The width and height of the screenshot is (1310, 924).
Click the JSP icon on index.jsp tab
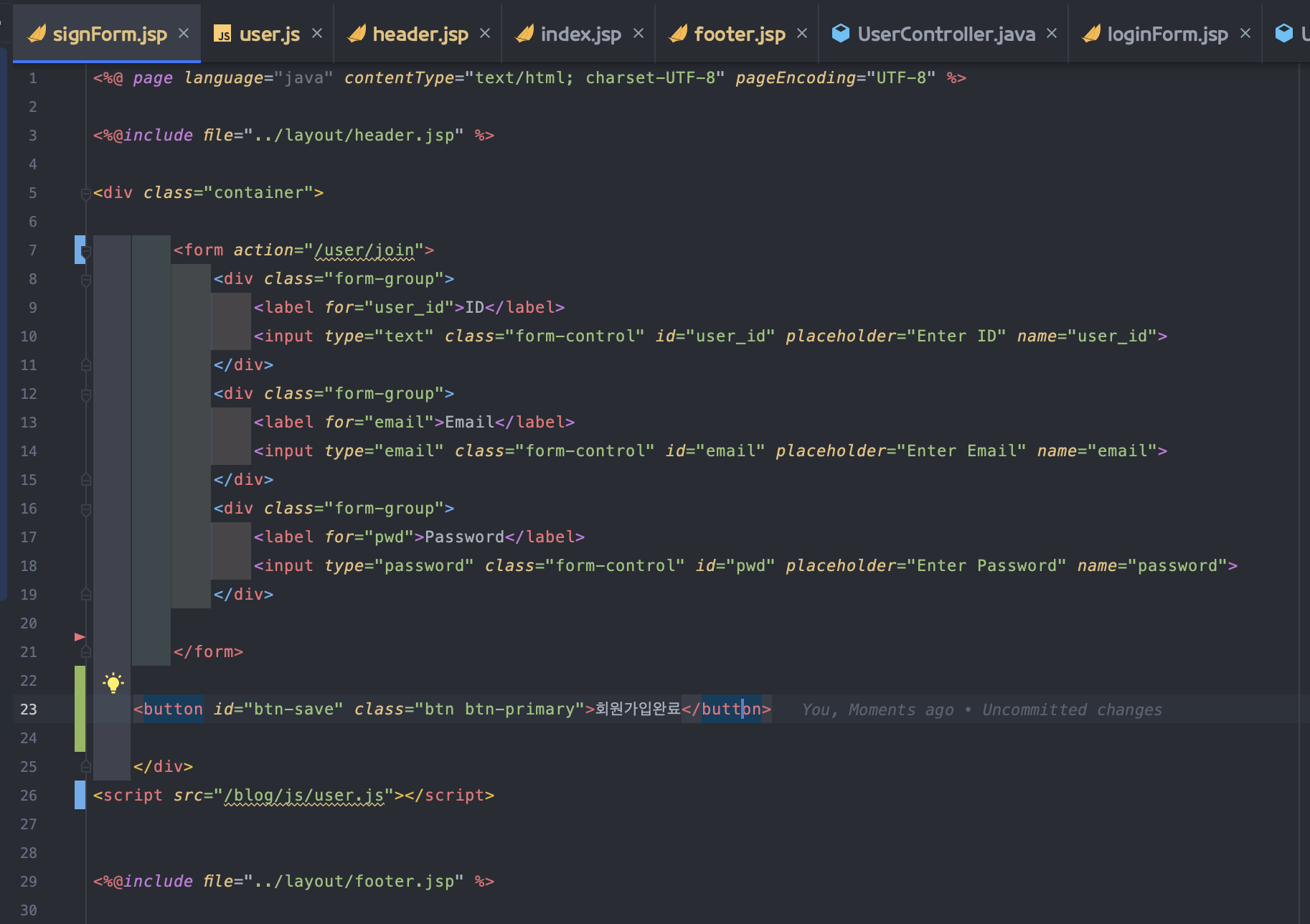(x=524, y=33)
